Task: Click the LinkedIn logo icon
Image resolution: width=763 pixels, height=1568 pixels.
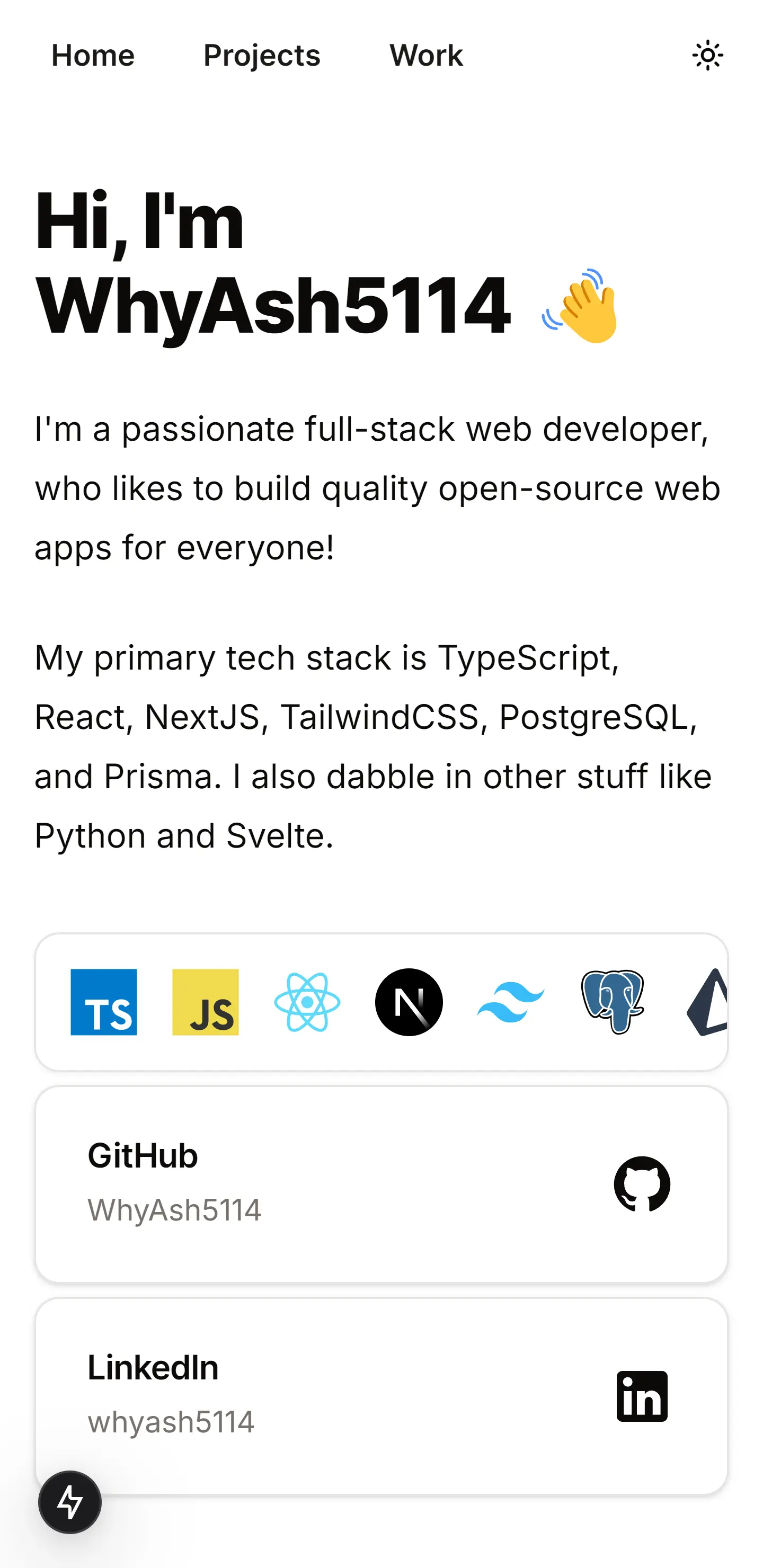Action: [x=642, y=1396]
